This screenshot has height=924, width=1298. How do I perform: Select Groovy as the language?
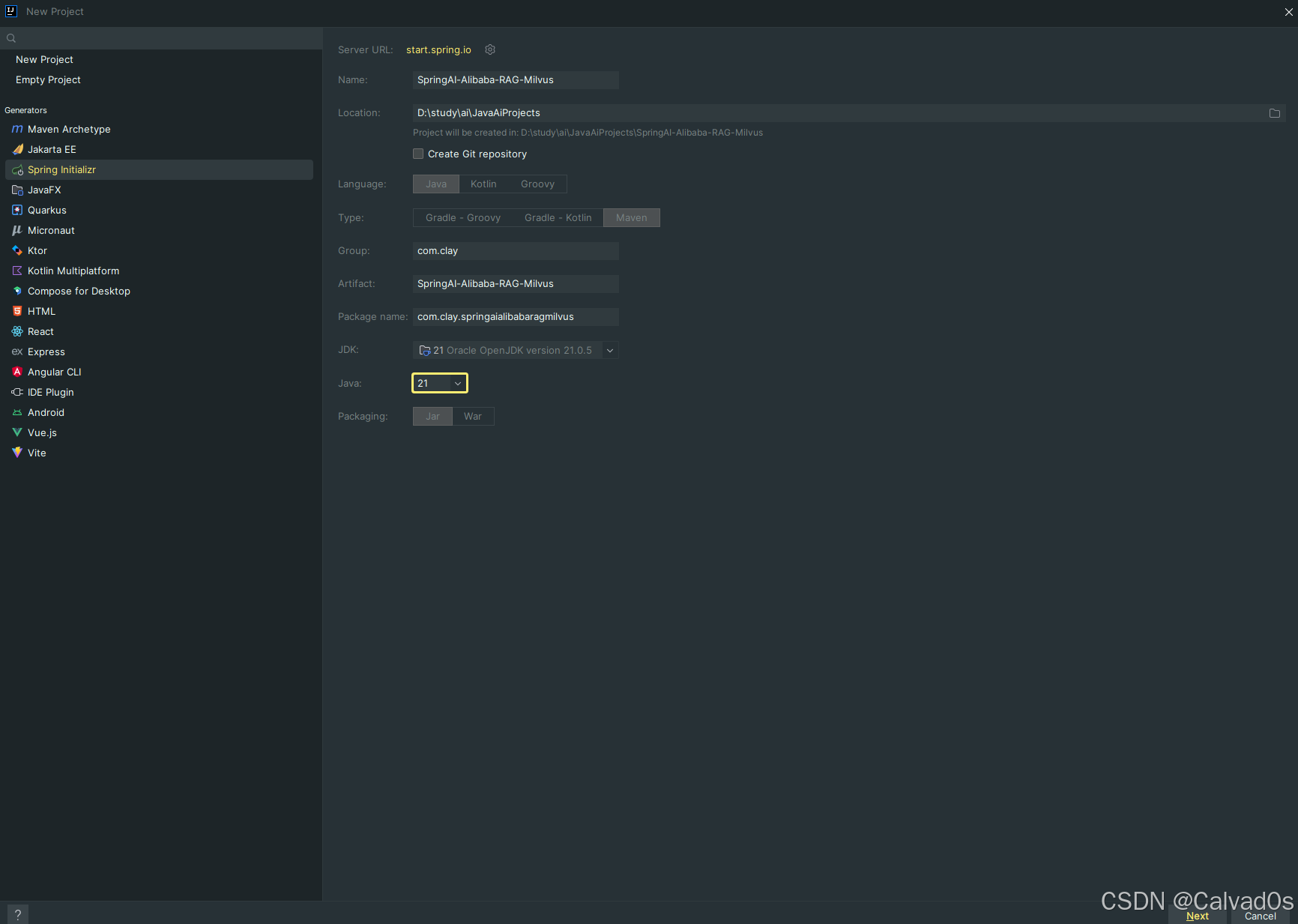pos(537,184)
